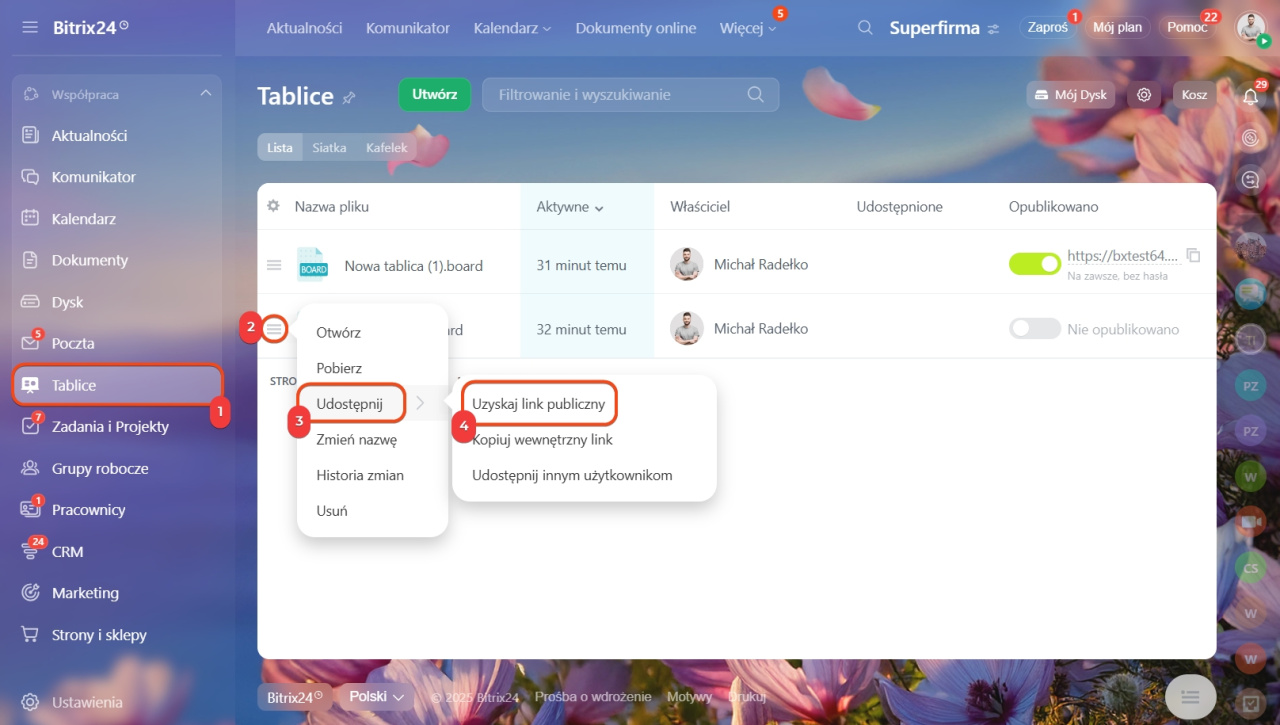Click the Aktualności icon in sidebar
The width and height of the screenshot is (1280, 725).
pos(30,135)
